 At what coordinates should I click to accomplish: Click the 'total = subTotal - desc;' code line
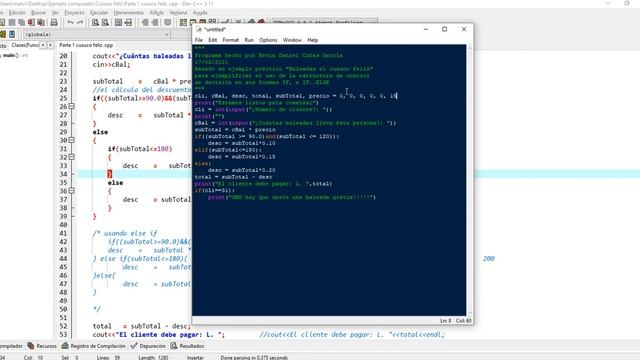click(142, 326)
